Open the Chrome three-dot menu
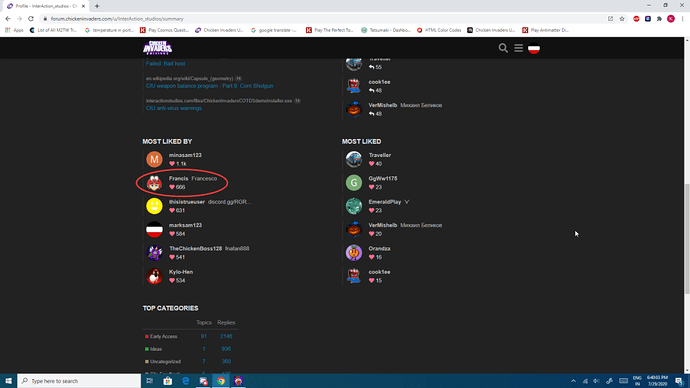Image resolution: width=690 pixels, height=388 pixels. click(x=682, y=19)
